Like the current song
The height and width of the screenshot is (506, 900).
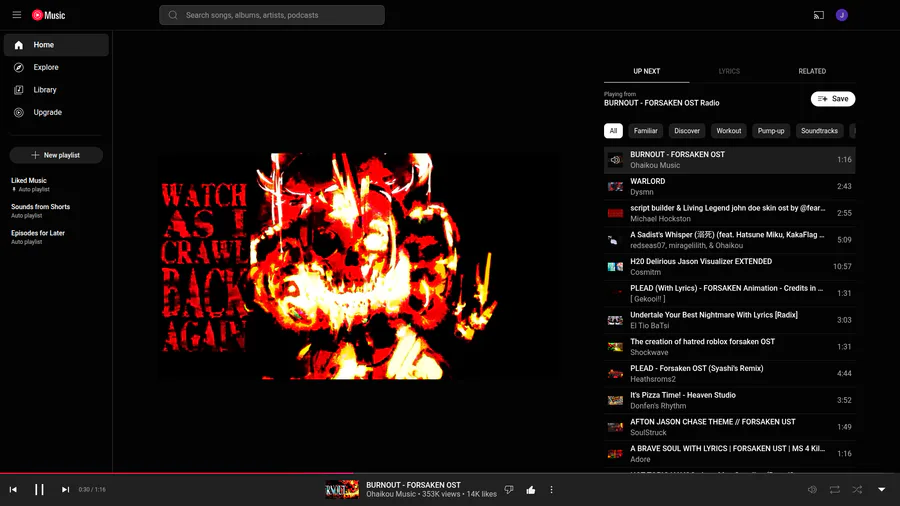pyautogui.click(x=530, y=489)
